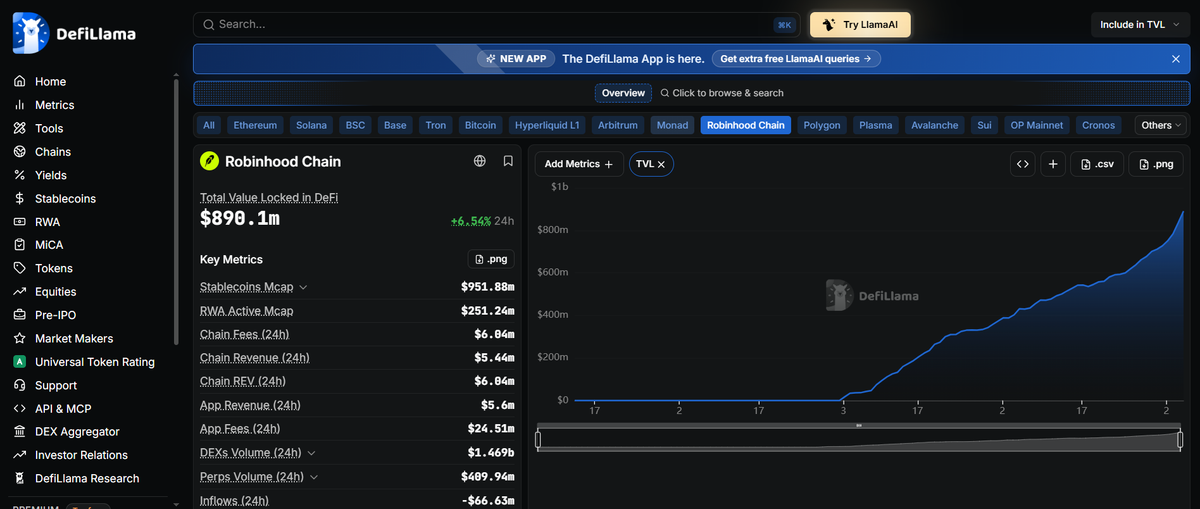Bookmark Robinhood Chain
The height and width of the screenshot is (509, 1200).
pos(508,161)
